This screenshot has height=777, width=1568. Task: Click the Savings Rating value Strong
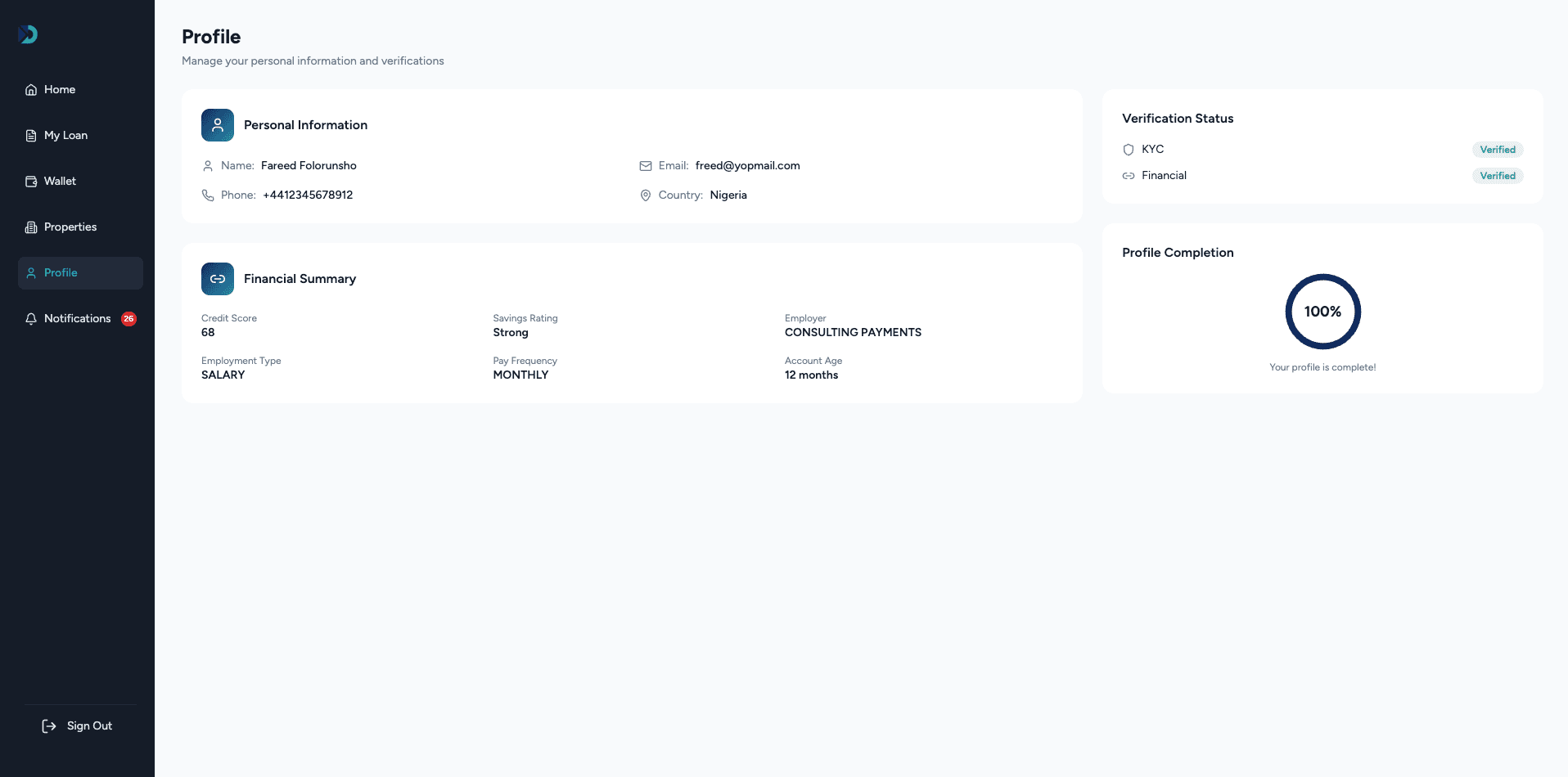511,333
